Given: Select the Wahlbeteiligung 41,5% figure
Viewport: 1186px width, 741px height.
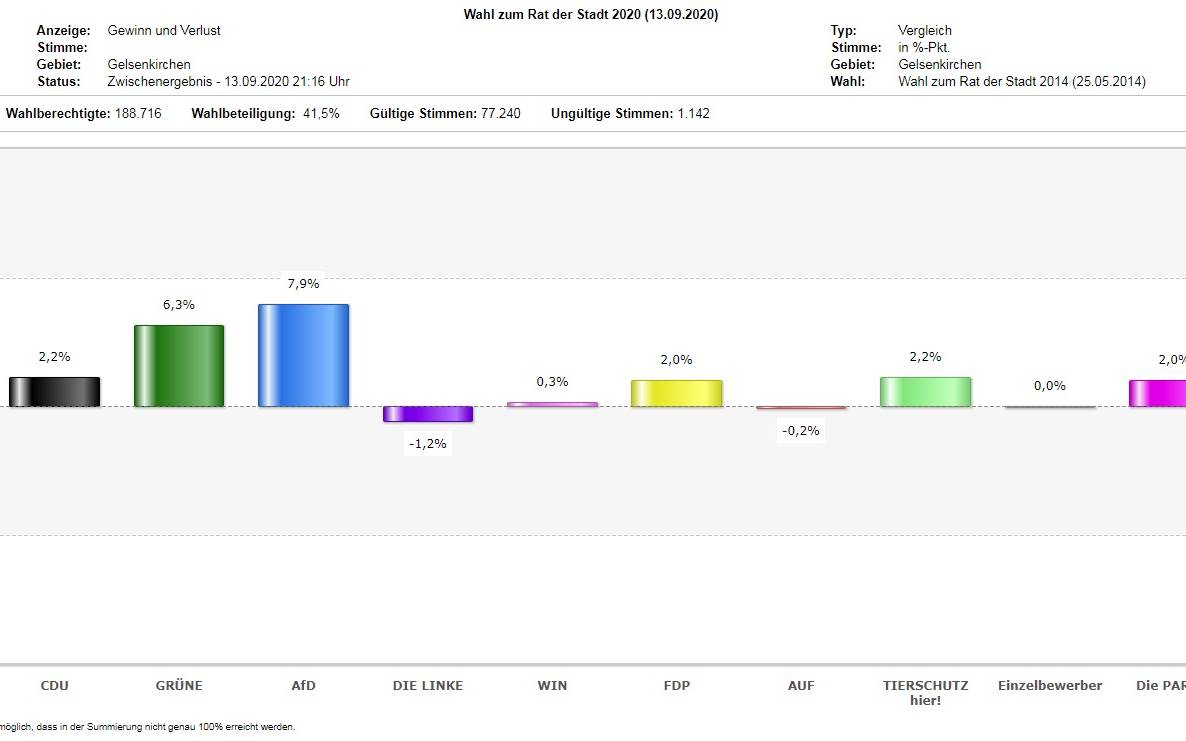Looking at the screenshot, I should 321,113.
